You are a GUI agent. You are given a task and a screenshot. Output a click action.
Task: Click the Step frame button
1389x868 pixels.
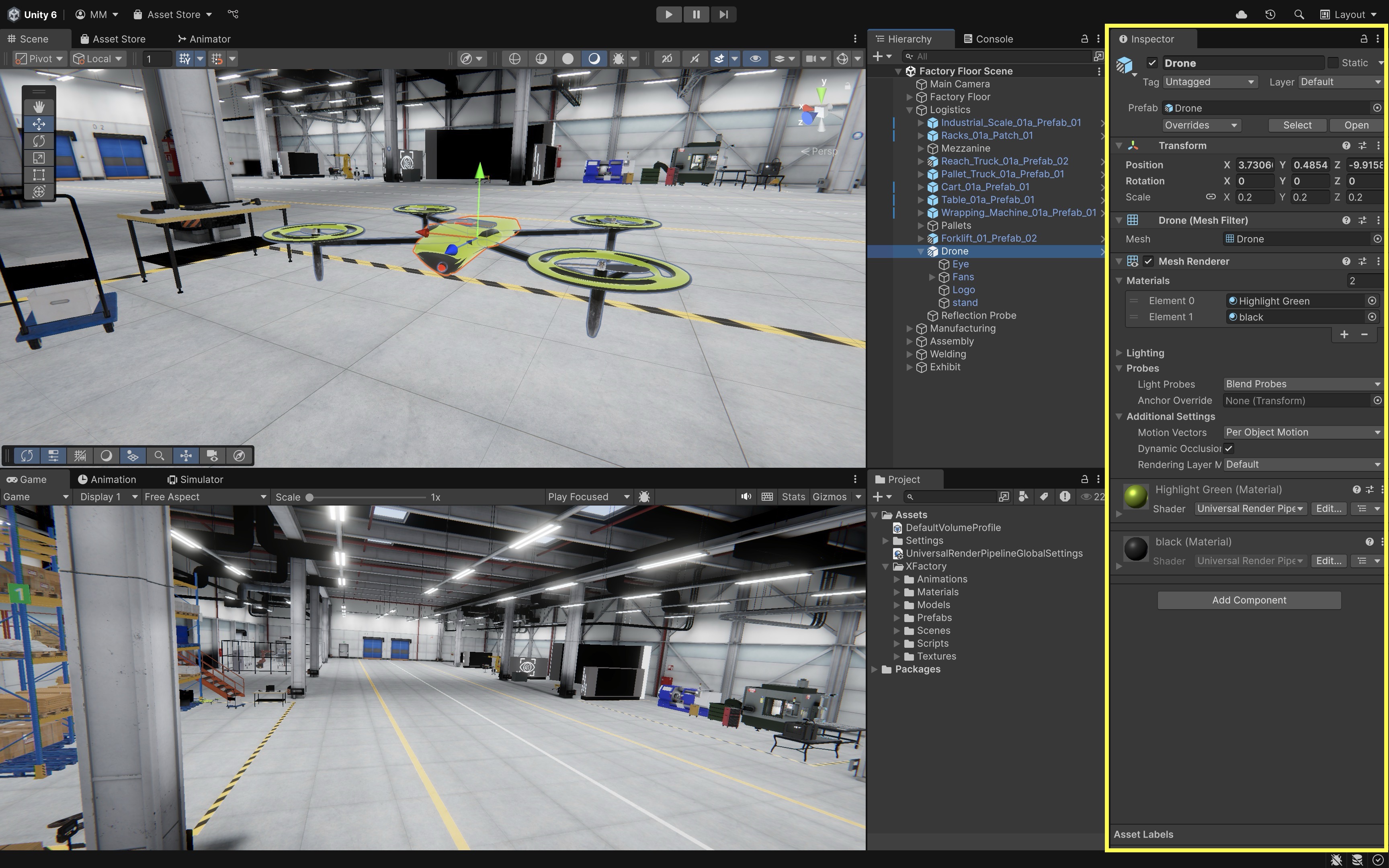(723, 14)
